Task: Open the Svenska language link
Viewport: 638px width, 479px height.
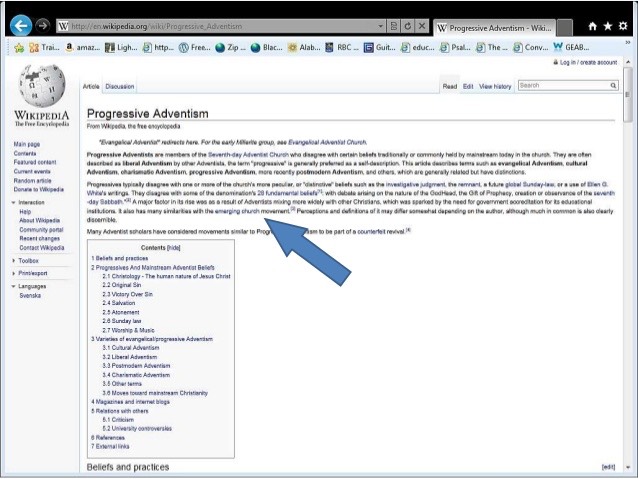Action: [x=30, y=295]
